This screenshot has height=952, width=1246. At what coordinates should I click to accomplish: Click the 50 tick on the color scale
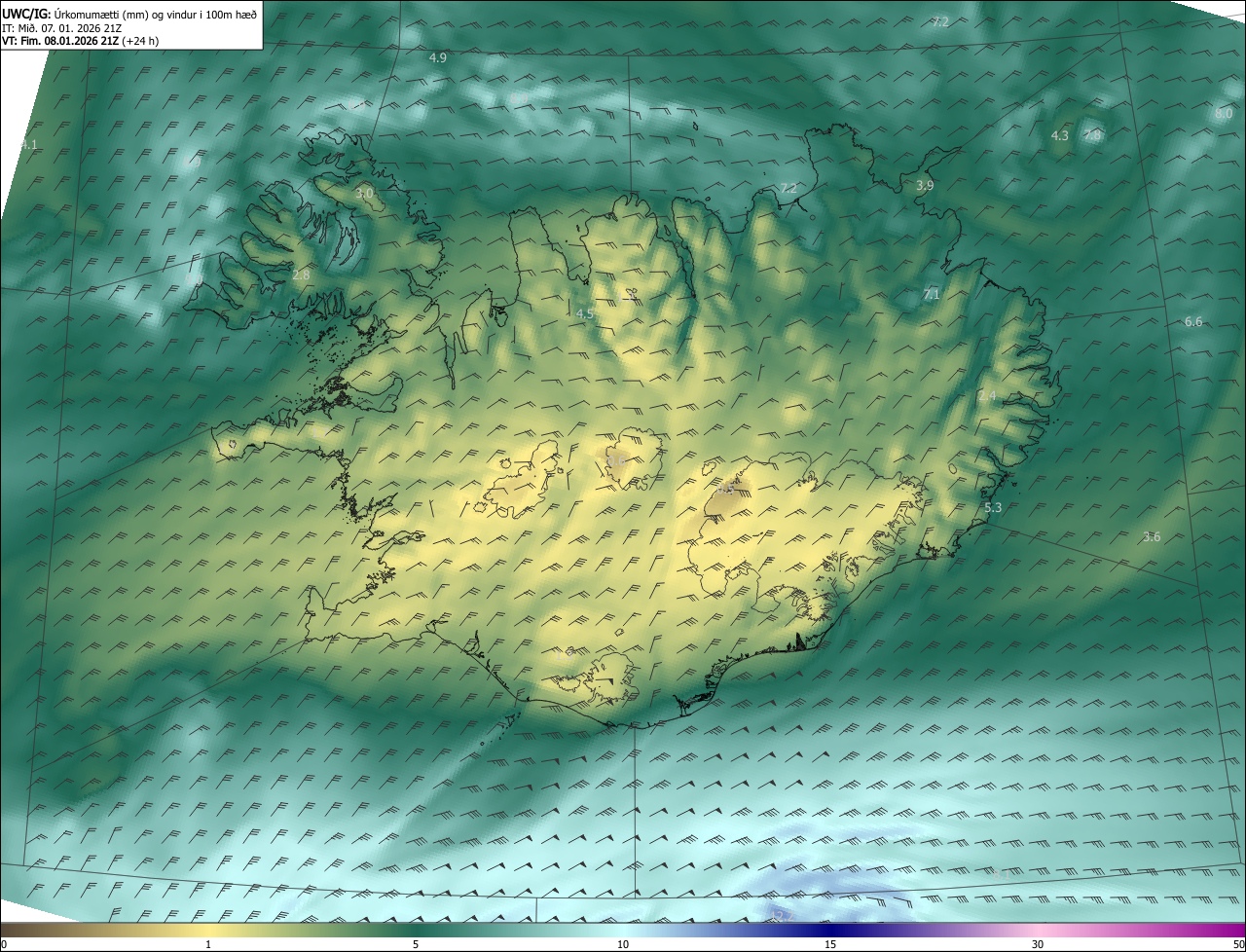coord(1238,944)
